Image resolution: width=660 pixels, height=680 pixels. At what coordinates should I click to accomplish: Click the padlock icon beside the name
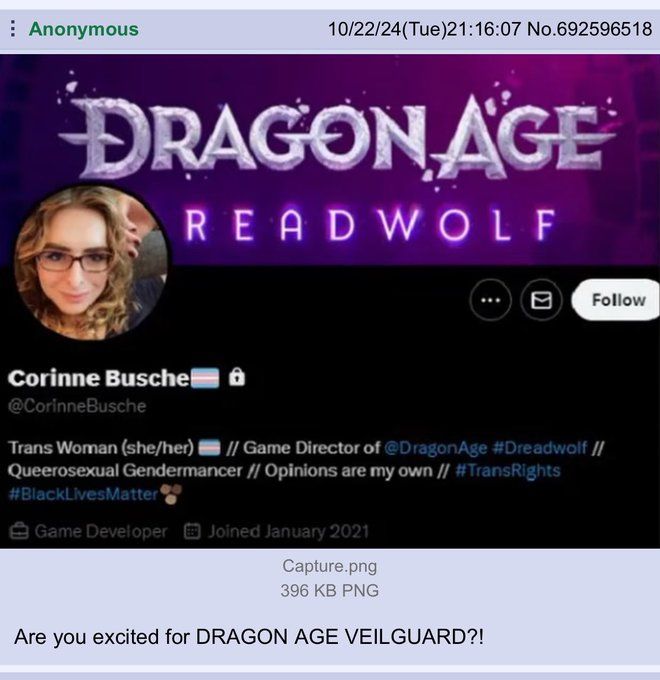coord(237,377)
